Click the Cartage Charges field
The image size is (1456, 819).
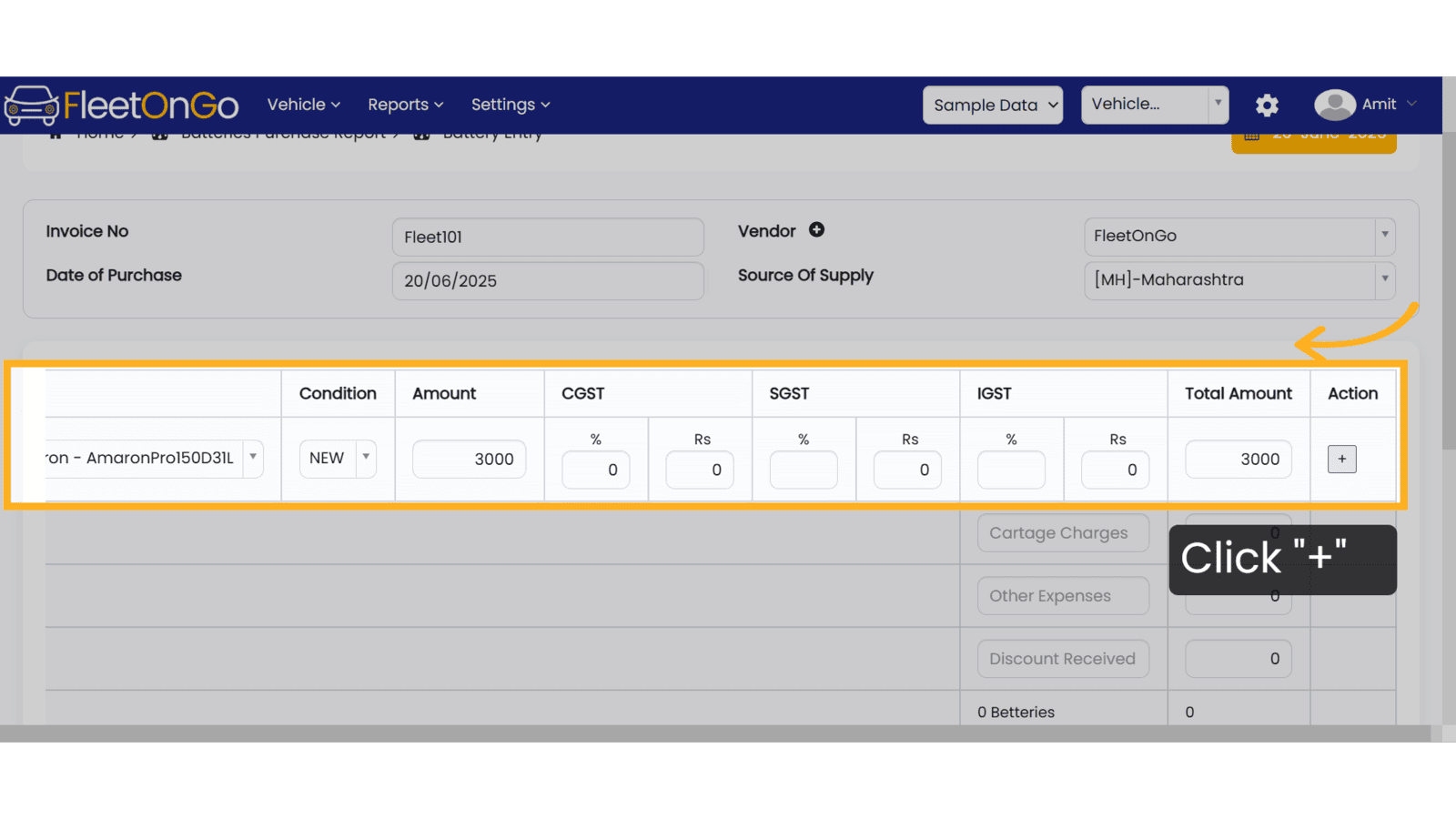click(1063, 533)
